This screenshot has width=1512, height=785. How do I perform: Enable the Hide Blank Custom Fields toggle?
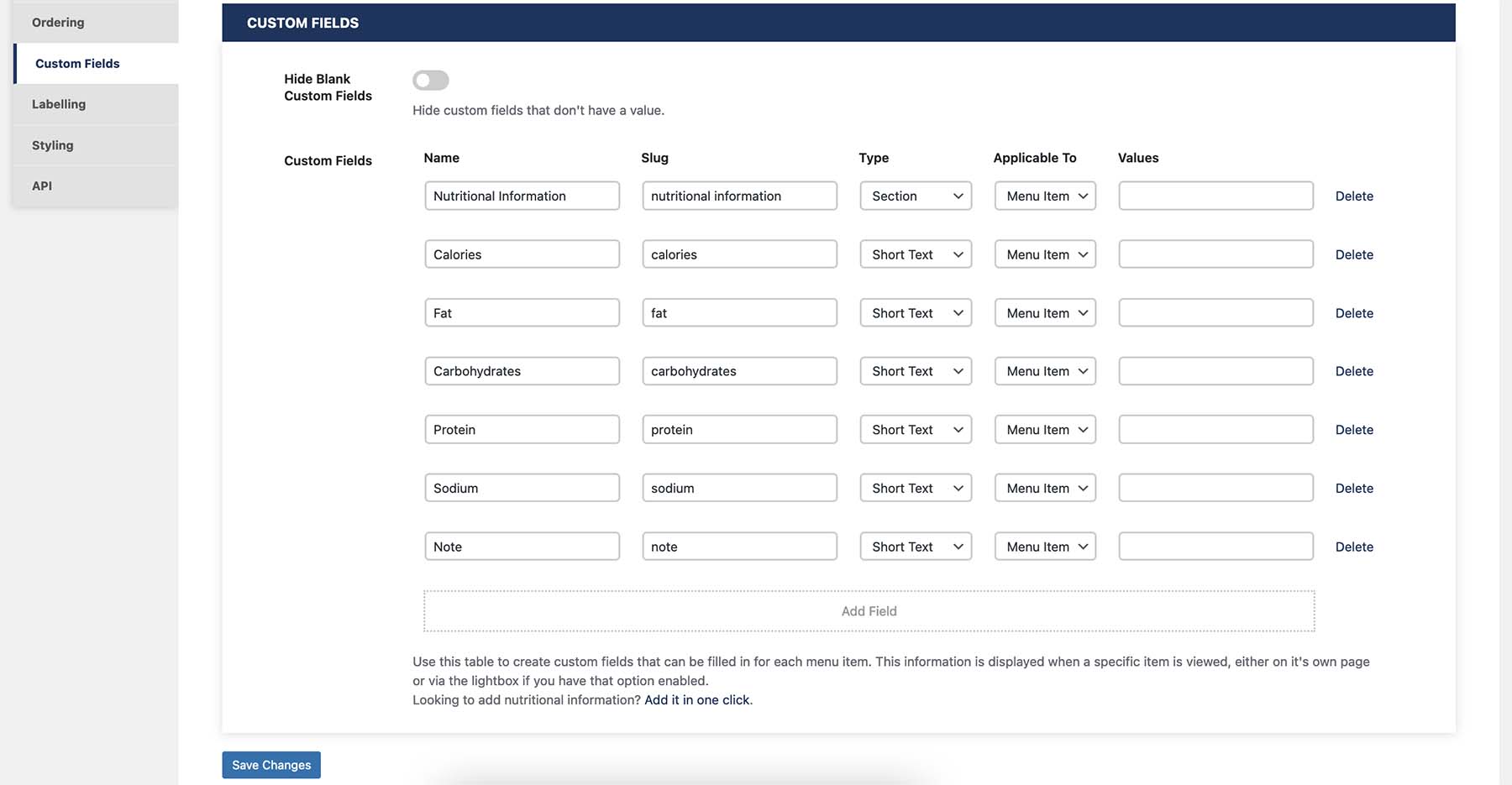click(430, 80)
